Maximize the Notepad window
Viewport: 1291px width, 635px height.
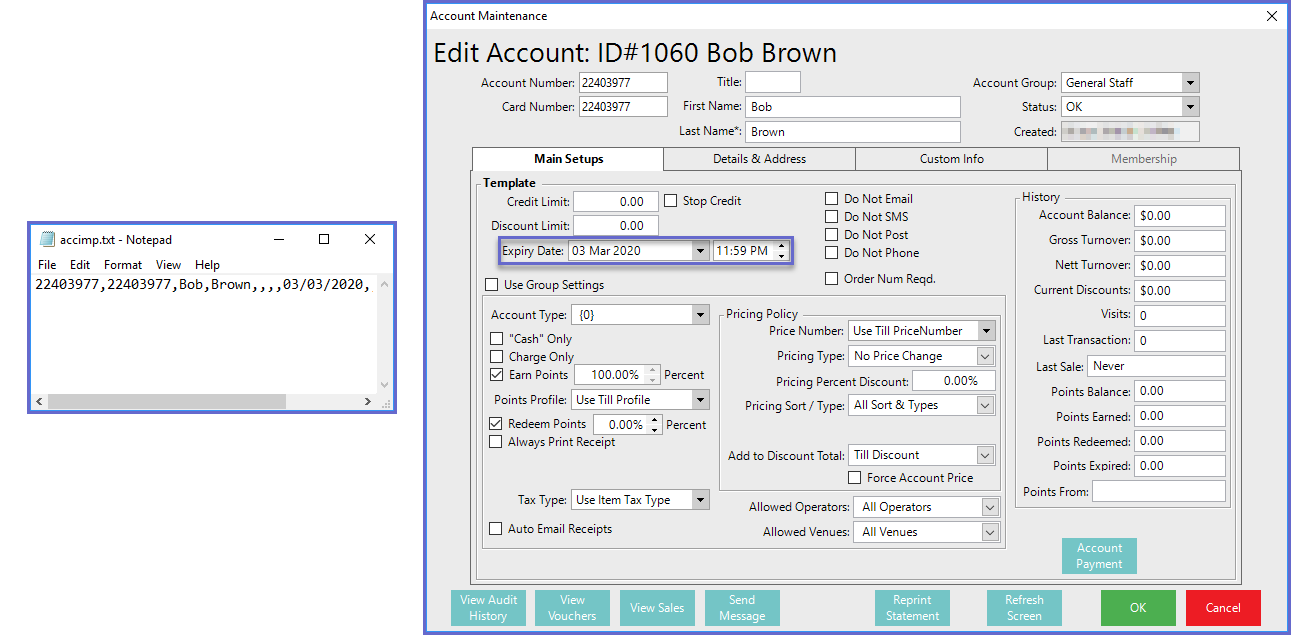click(x=324, y=240)
